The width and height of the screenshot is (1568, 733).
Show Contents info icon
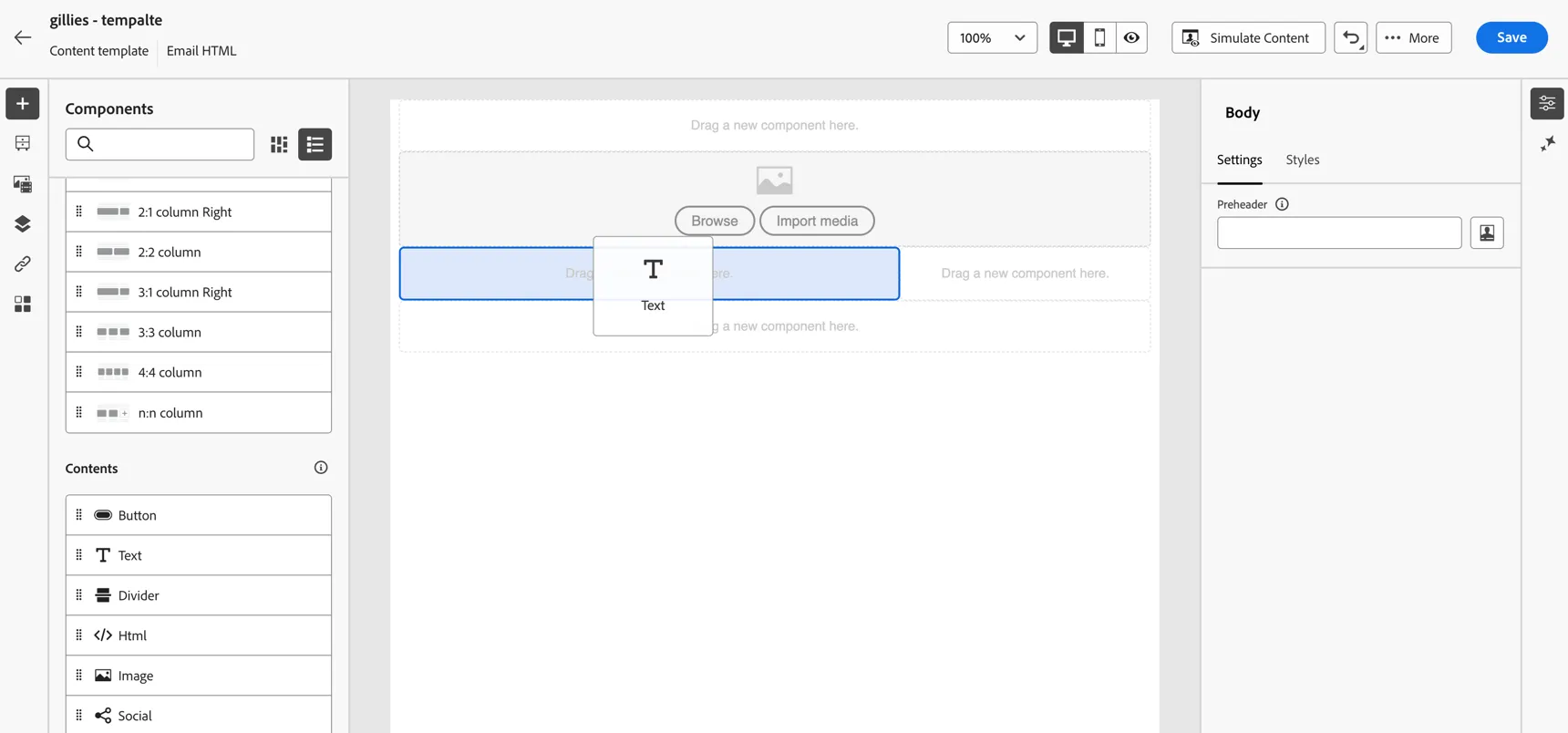coord(321,468)
